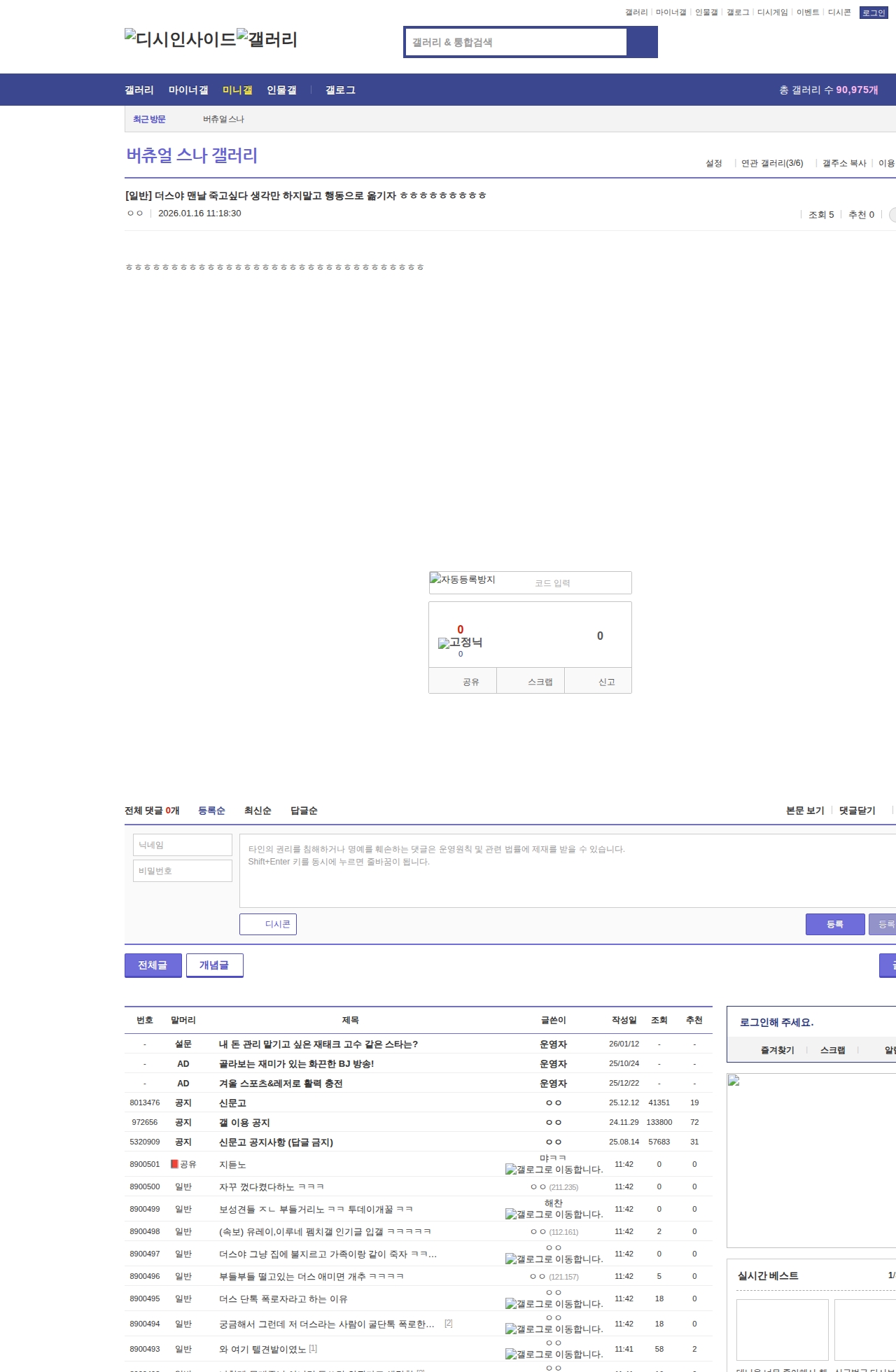896x1372 pixels.
Task: Toggle comments closed with 댓글닫기
Action: pos(857,811)
